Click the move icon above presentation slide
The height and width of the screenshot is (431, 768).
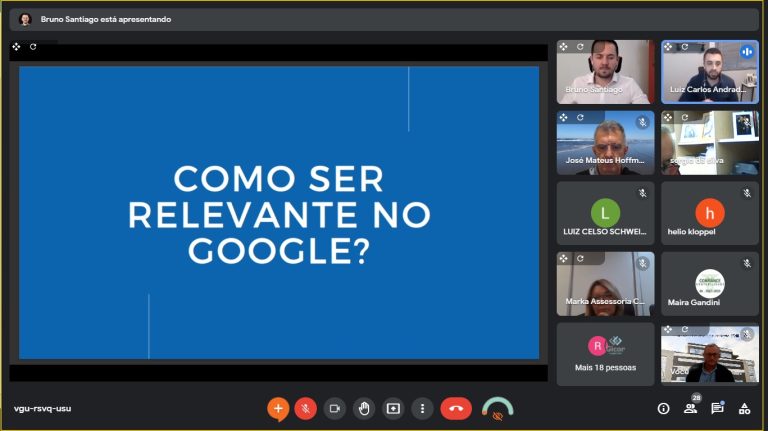pyautogui.click(x=17, y=47)
